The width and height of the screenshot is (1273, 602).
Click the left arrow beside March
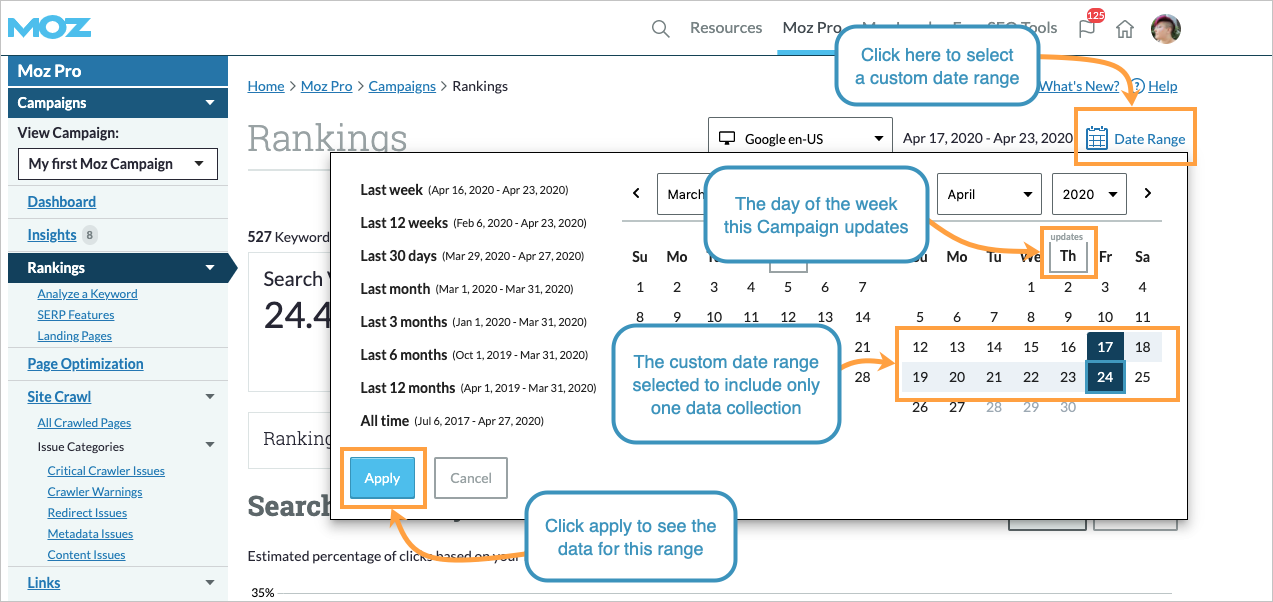point(638,193)
